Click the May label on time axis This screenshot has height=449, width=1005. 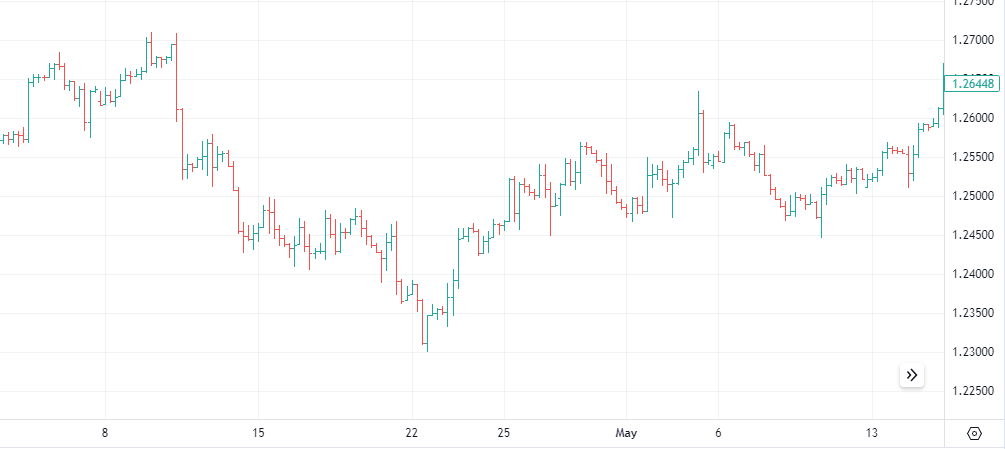click(626, 433)
